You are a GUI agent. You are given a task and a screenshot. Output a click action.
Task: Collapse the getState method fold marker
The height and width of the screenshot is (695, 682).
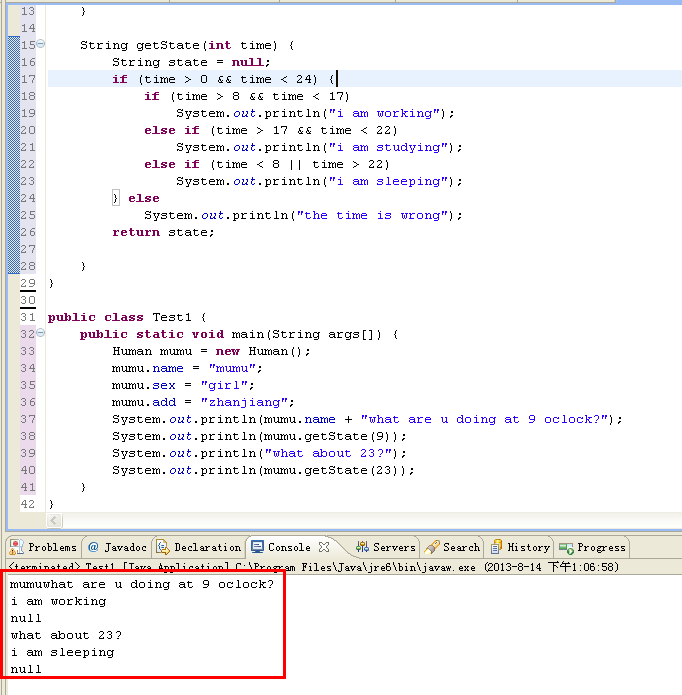click(x=40, y=43)
